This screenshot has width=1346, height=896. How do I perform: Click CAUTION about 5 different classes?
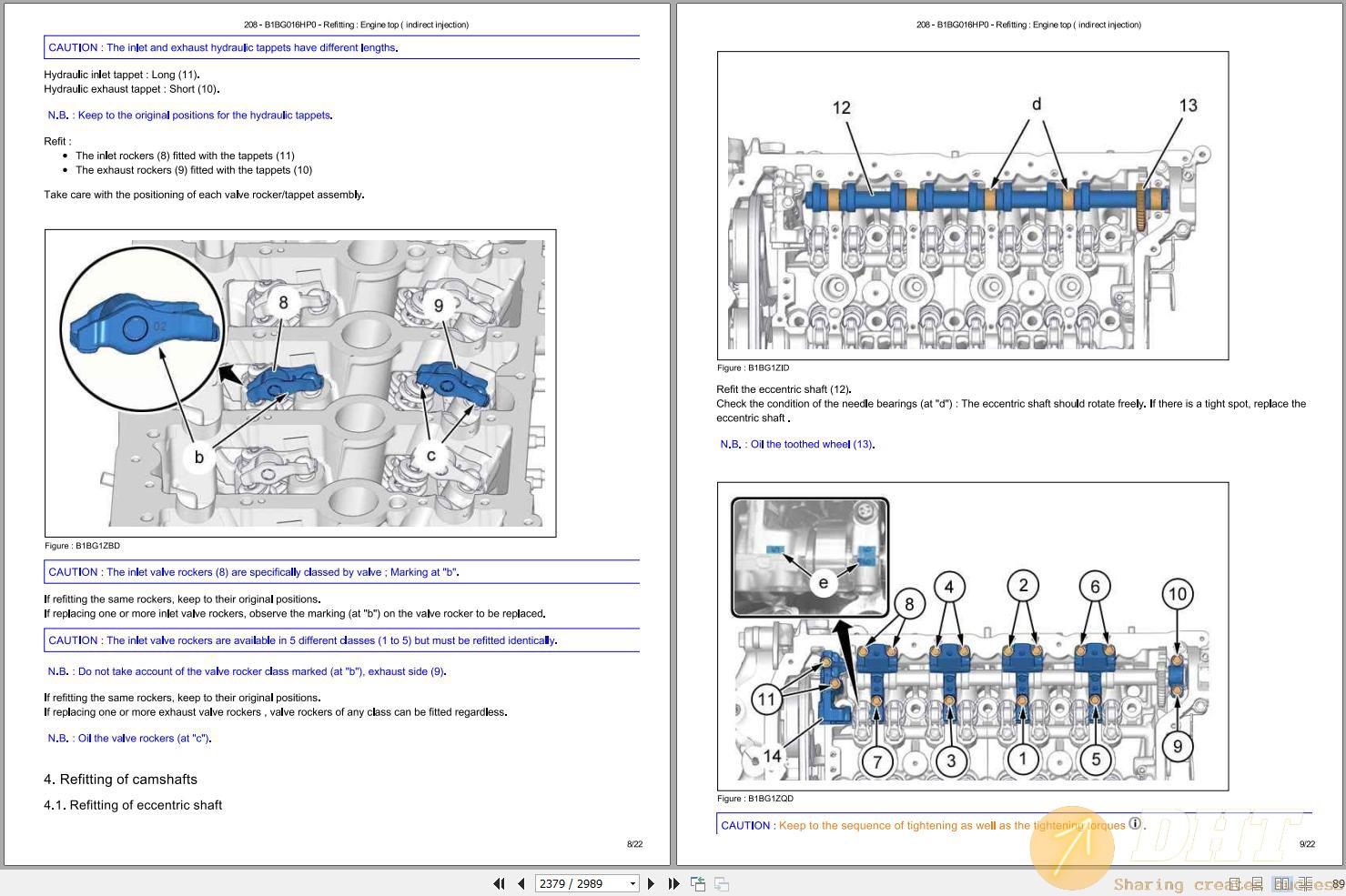[342, 640]
